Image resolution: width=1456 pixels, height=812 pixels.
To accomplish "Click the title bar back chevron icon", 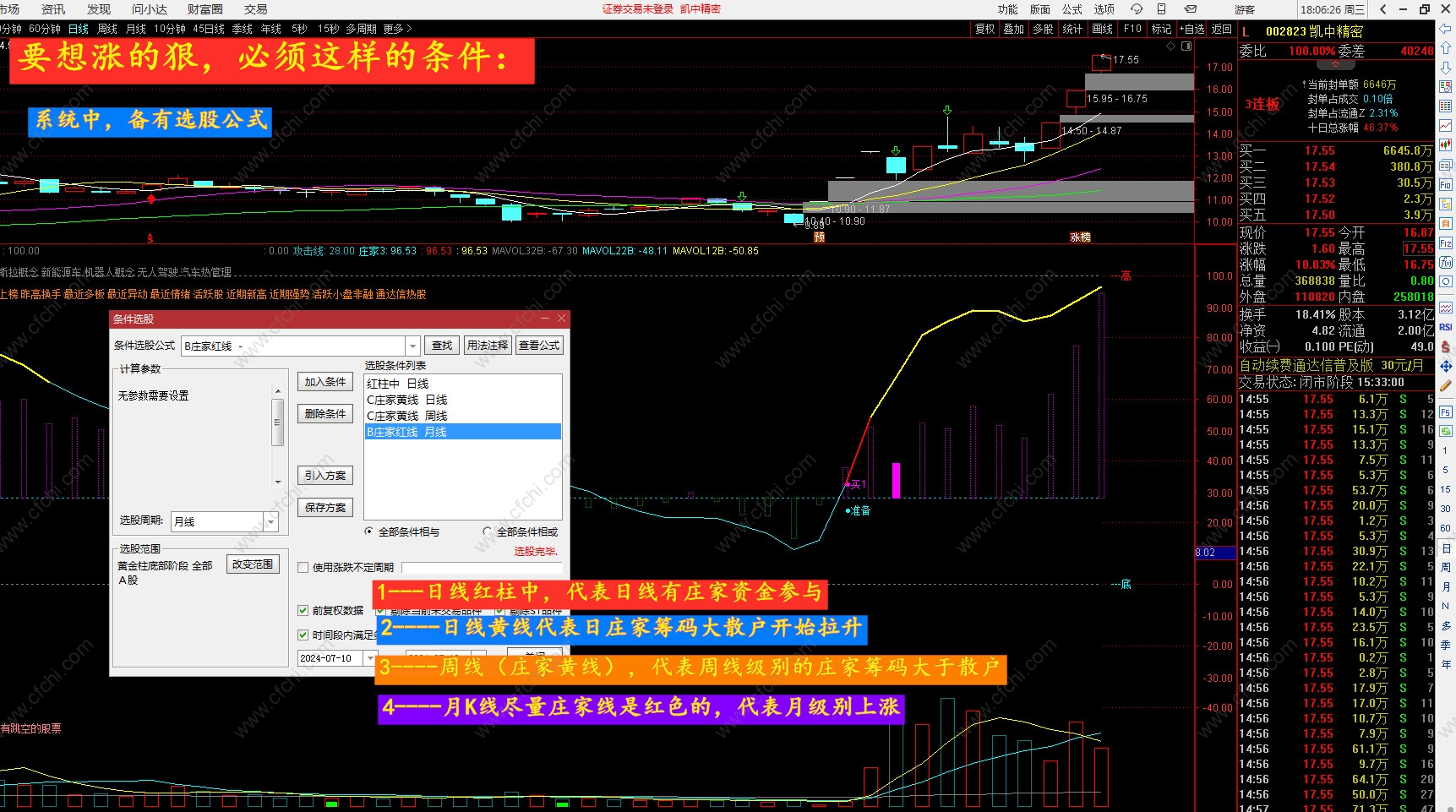I will 1382,9.
